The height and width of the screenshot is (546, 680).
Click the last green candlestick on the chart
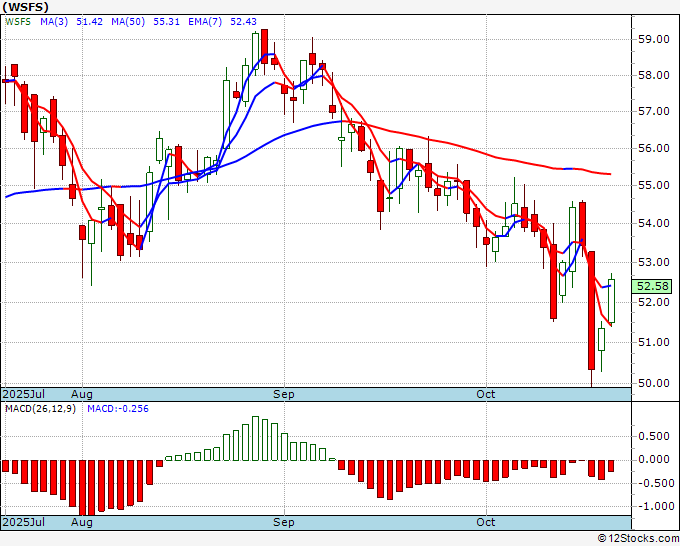(x=611, y=301)
